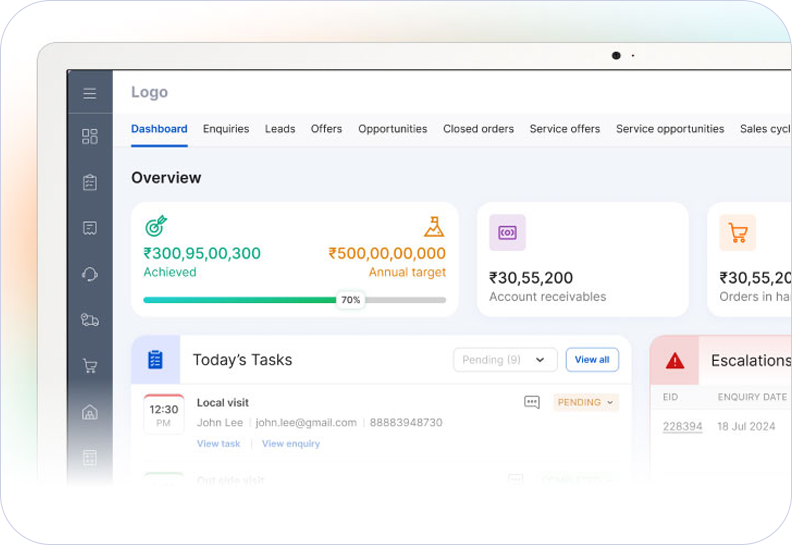Open the Pending (9) filter dropdown
The height and width of the screenshot is (545, 792).
(x=505, y=360)
